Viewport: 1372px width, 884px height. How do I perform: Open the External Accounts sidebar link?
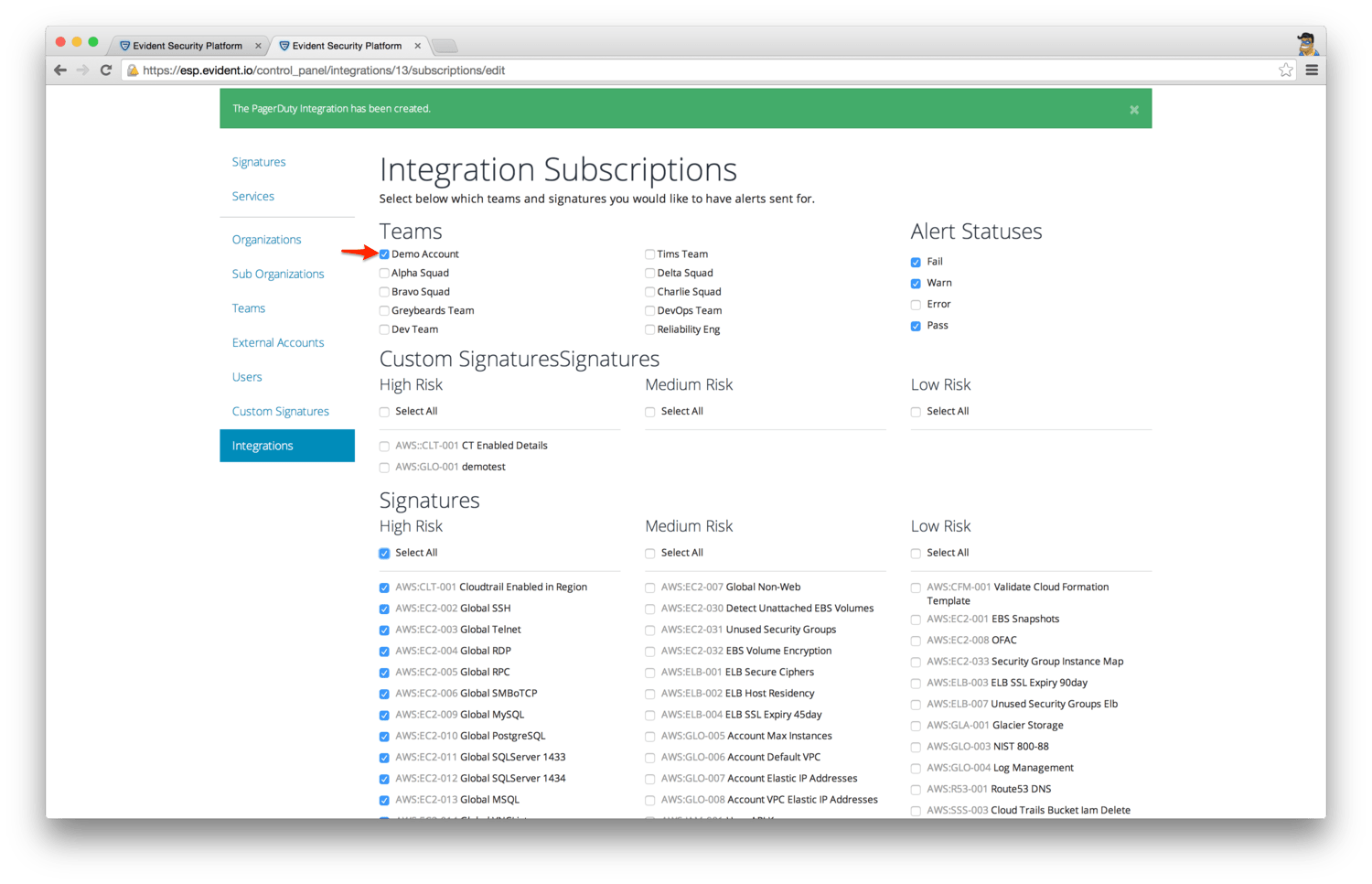click(277, 343)
